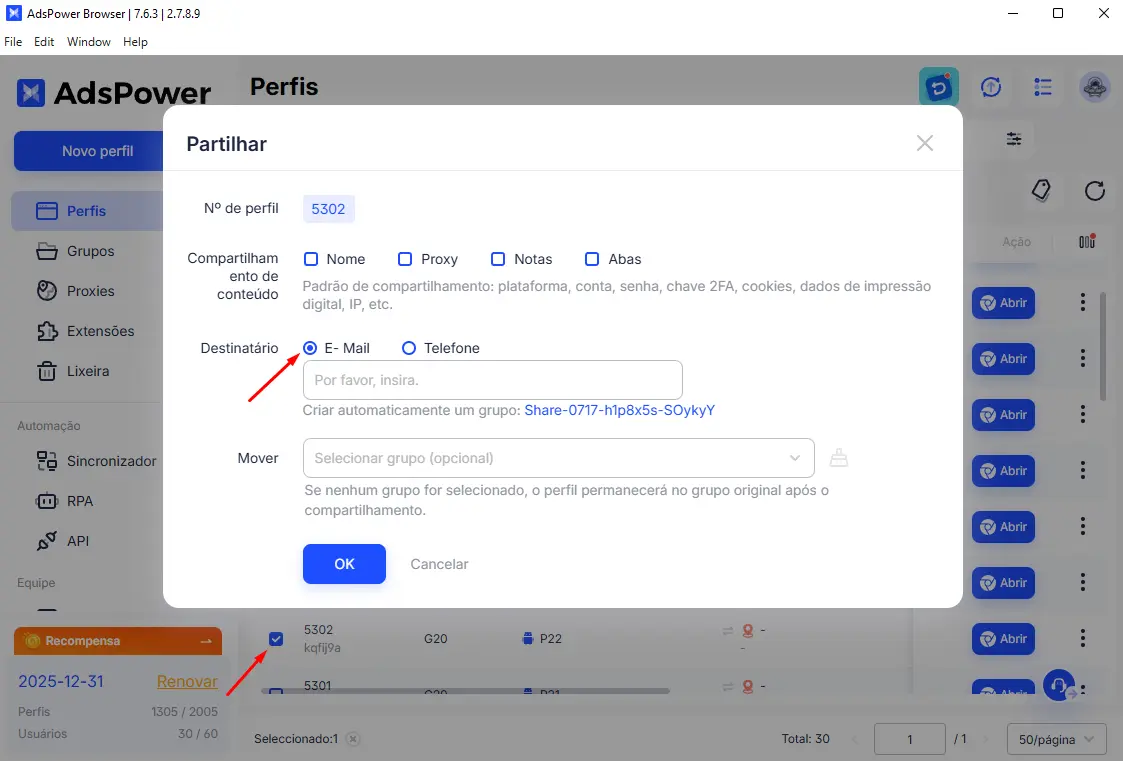Click Cancelar in the share dialog
Viewport: 1123px width, 761px height.
tap(439, 564)
